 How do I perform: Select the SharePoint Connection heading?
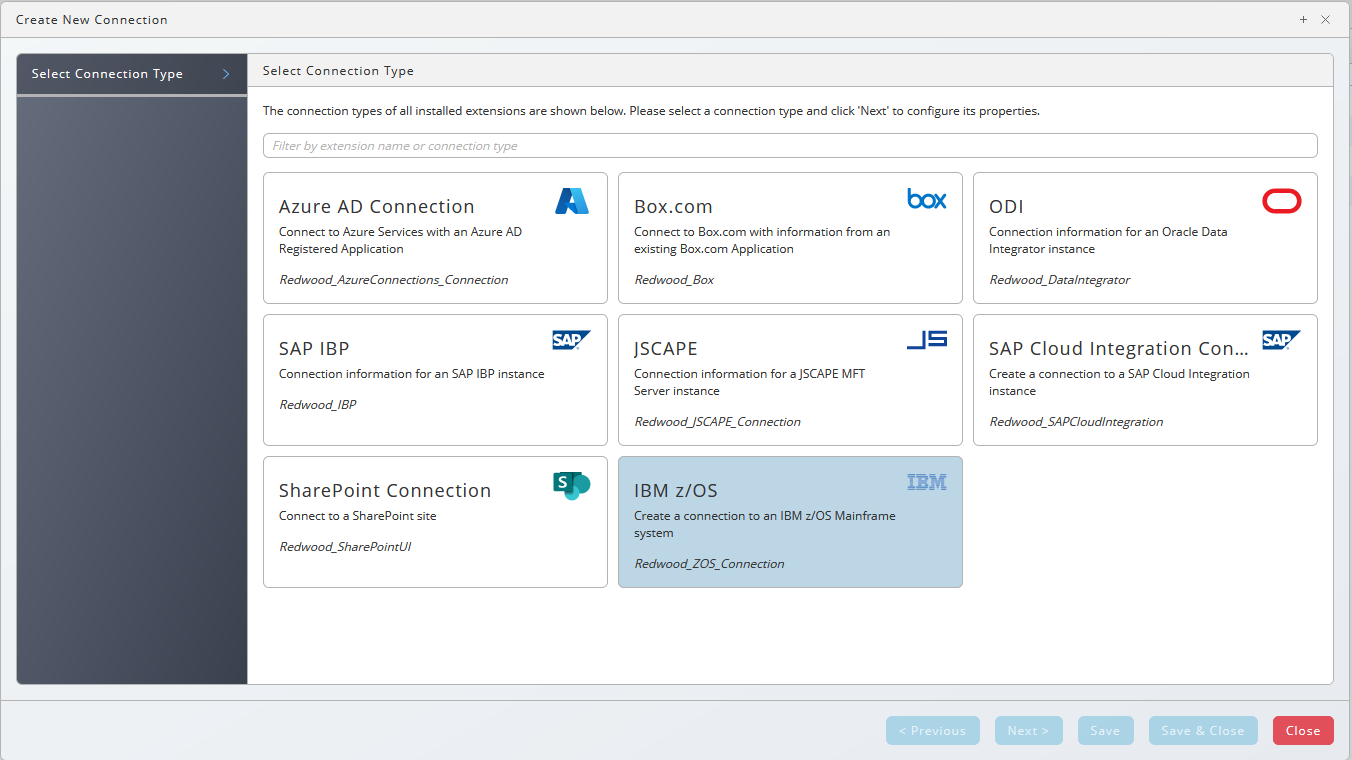click(385, 491)
